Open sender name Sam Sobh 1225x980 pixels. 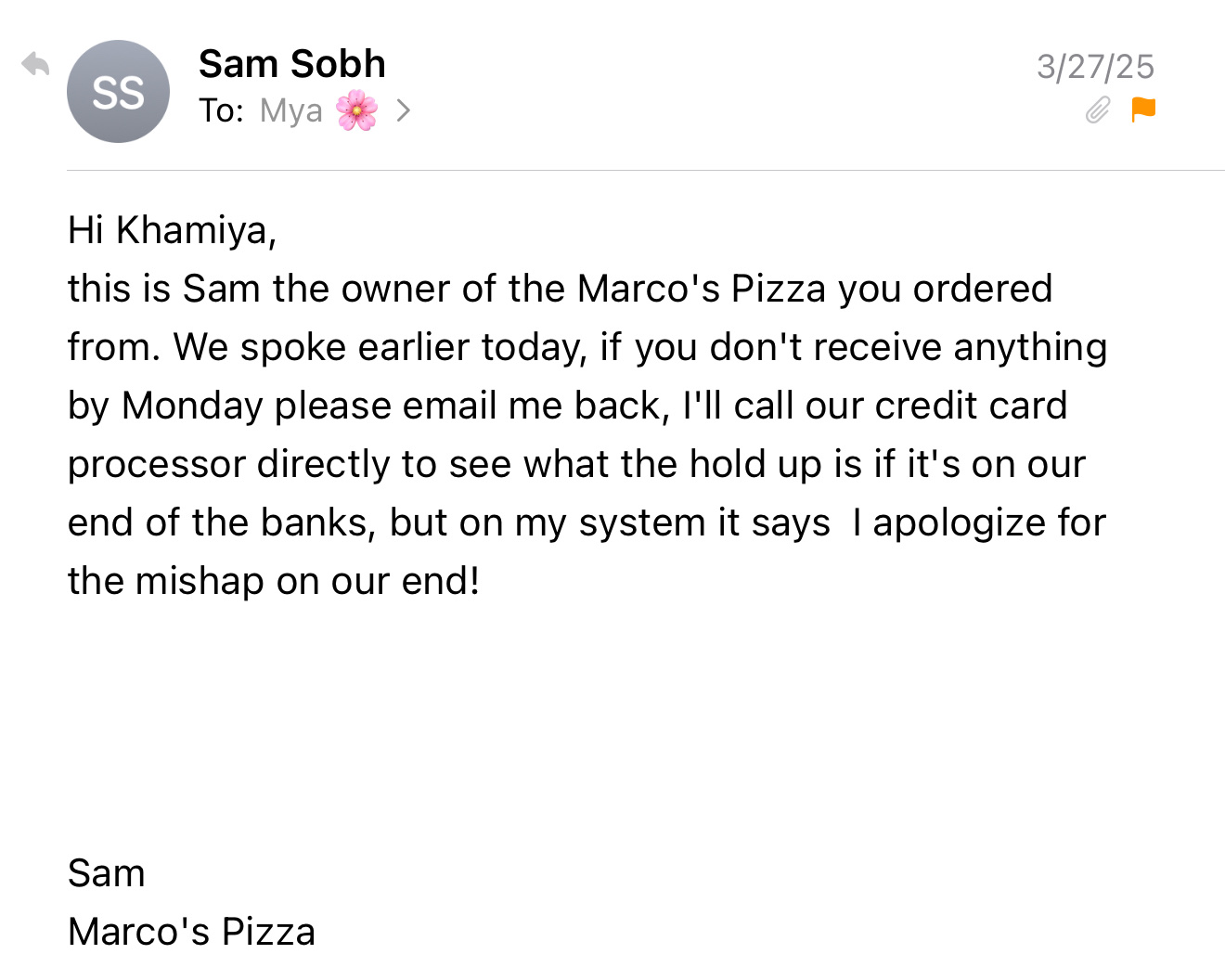[x=291, y=64]
